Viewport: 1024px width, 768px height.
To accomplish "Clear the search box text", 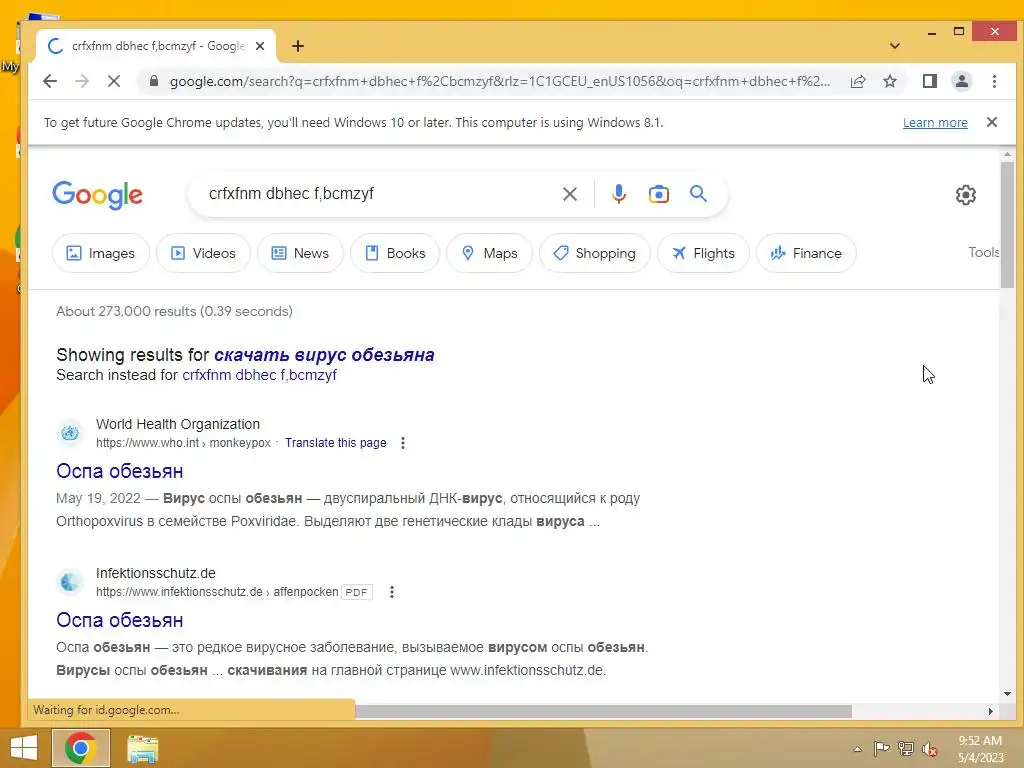I will coord(569,194).
